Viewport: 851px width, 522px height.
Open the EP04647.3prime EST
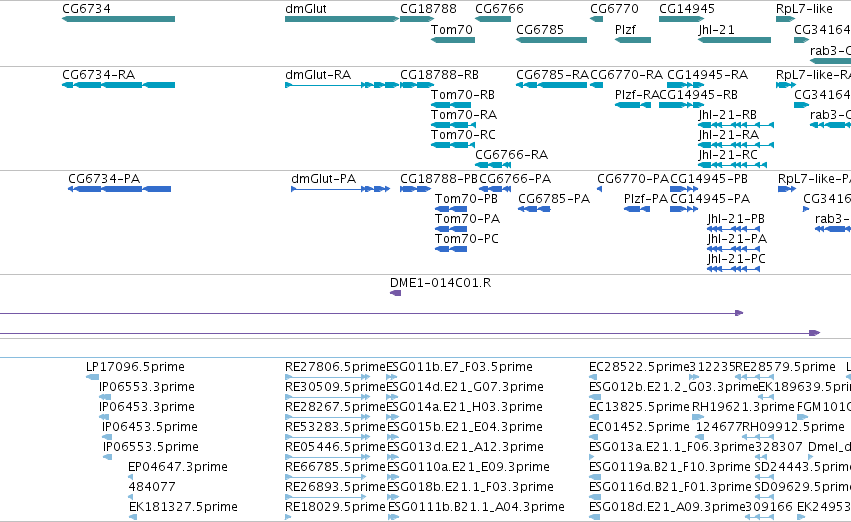(131, 477)
